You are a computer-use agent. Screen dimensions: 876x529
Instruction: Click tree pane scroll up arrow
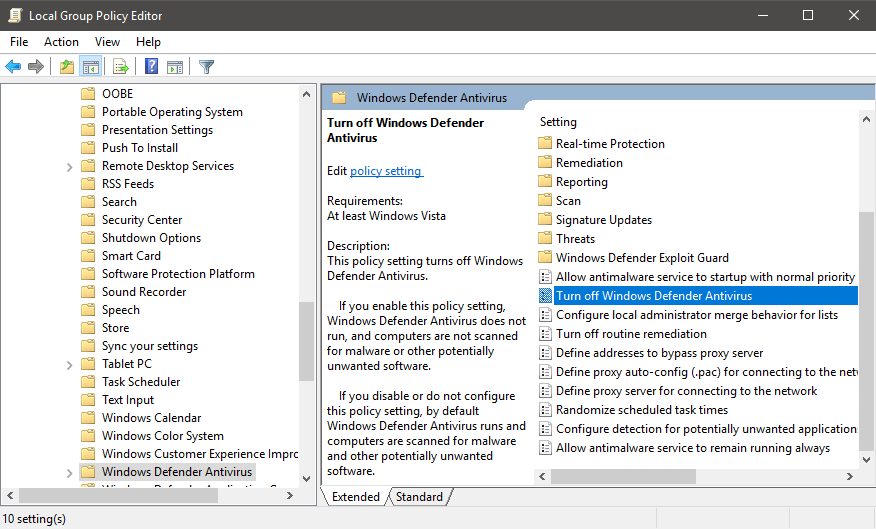pyautogui.click(x=306, y=94)
